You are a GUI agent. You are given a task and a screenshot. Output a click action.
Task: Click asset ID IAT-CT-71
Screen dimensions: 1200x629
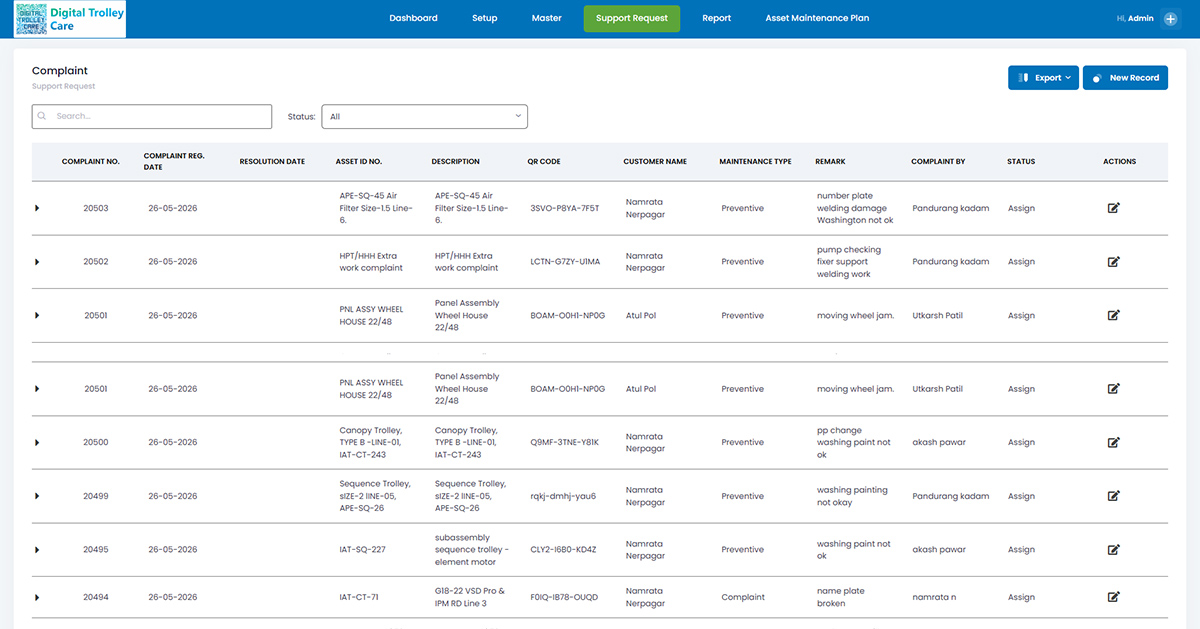(360, 597)
